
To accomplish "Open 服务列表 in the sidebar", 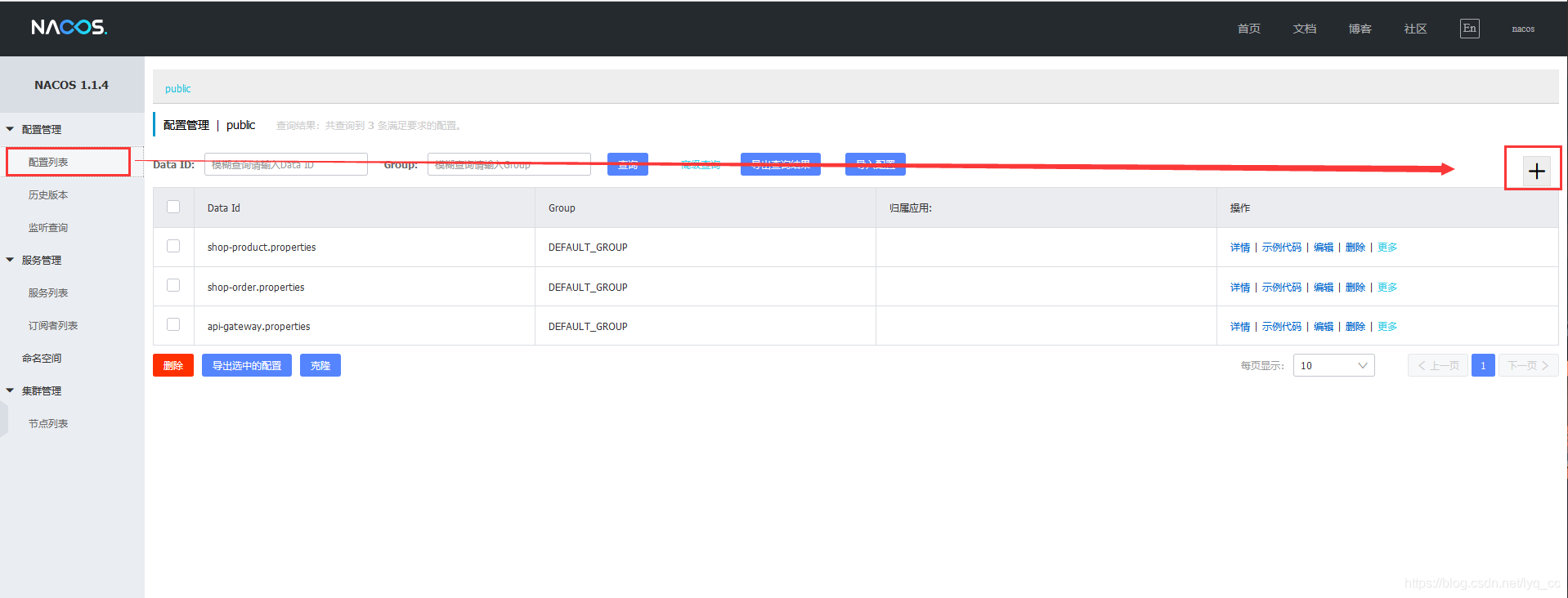I will click(48, 292).
